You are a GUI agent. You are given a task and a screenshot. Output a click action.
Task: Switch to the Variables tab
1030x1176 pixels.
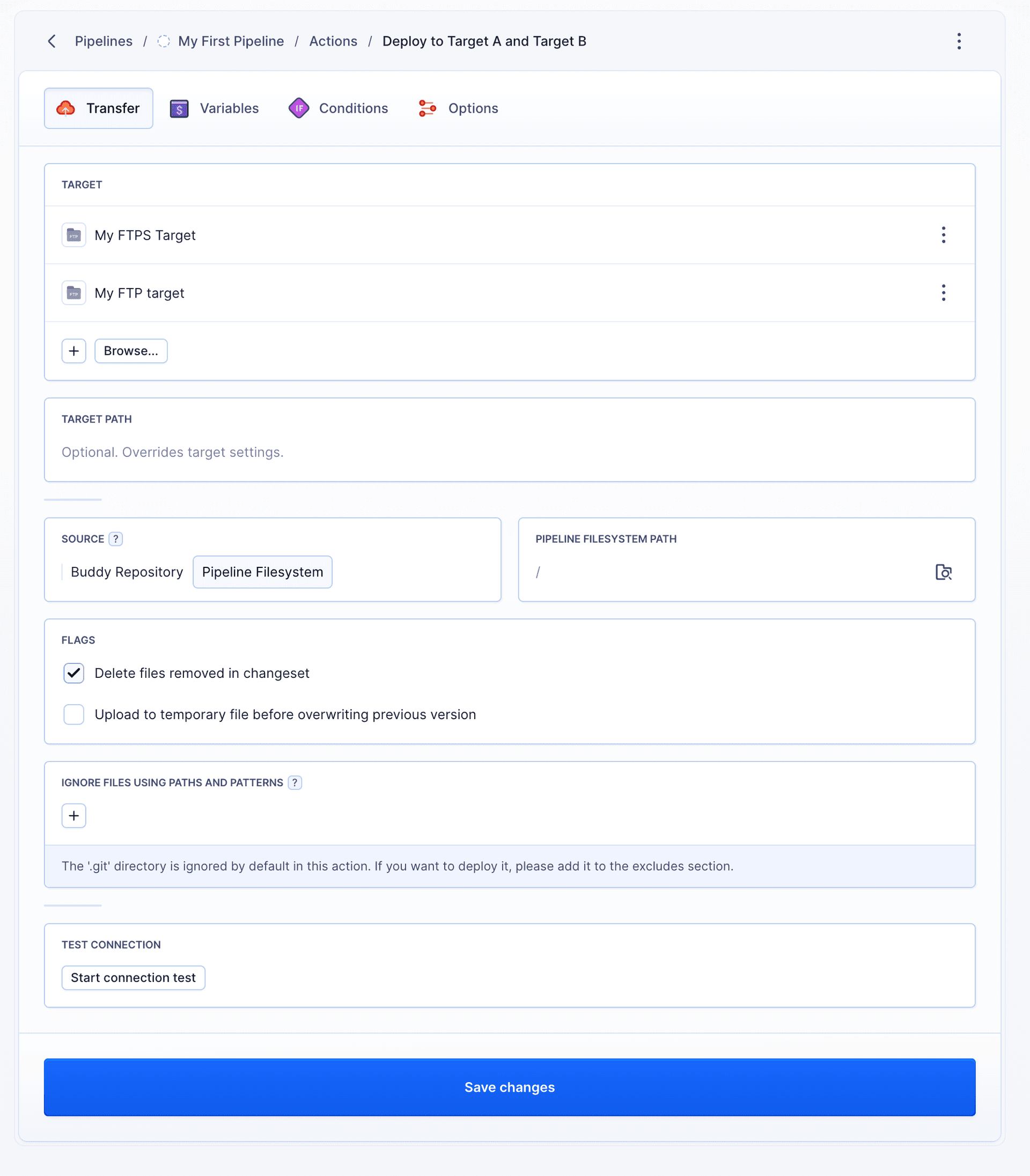(x=215, y=108)
